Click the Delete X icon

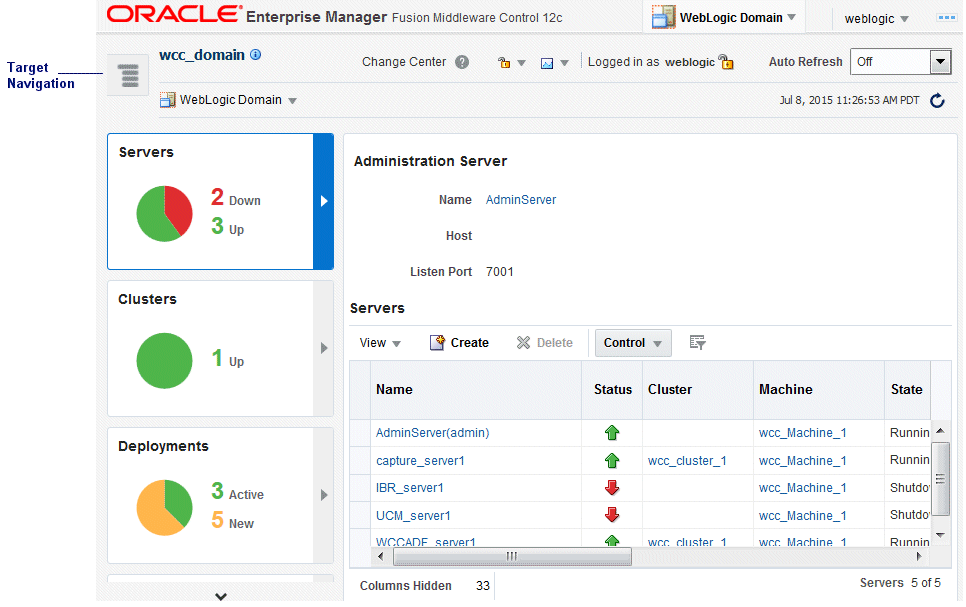[x=523, y=343]
